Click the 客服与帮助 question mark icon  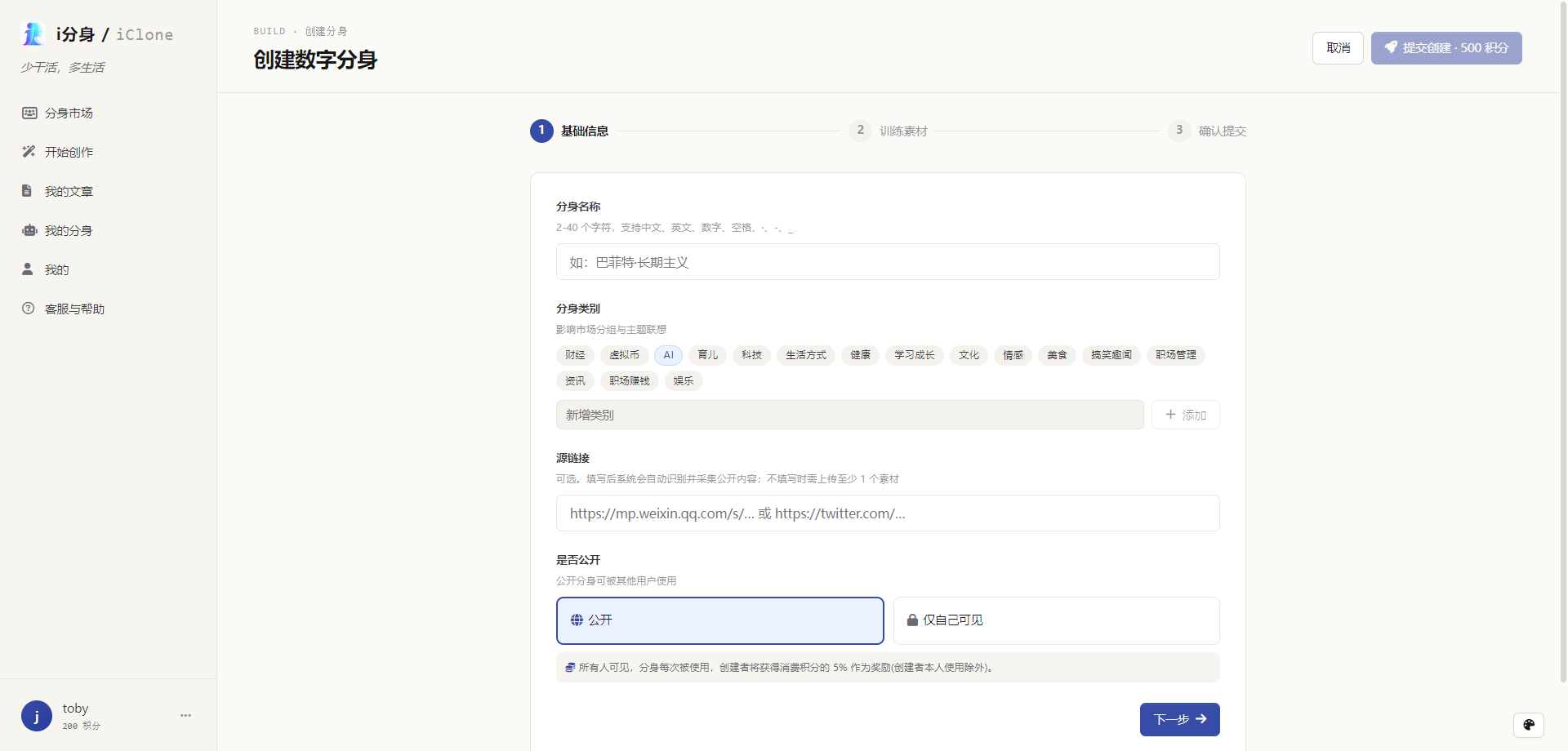29,308
